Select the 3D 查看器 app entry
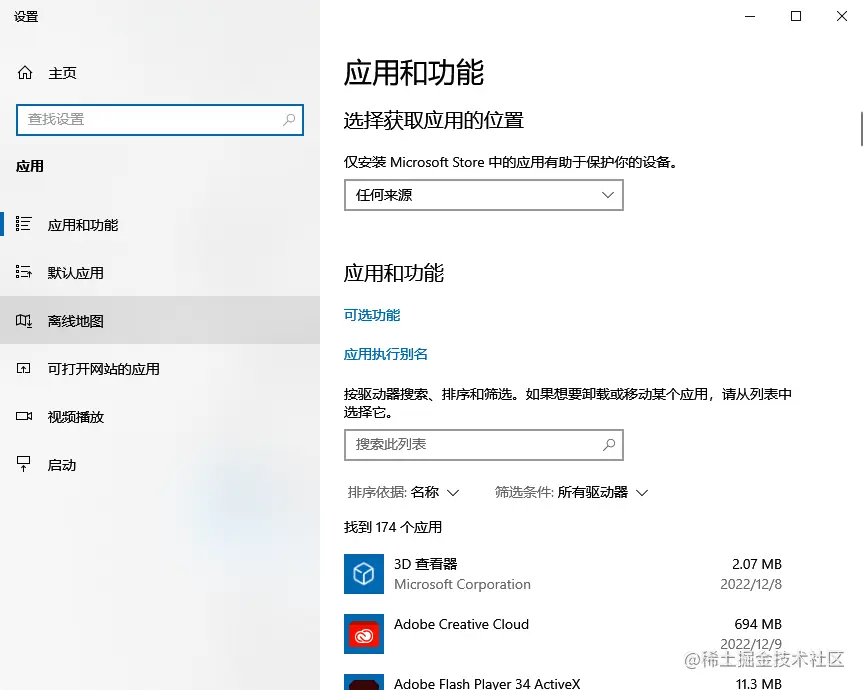 tap(563, 574)
